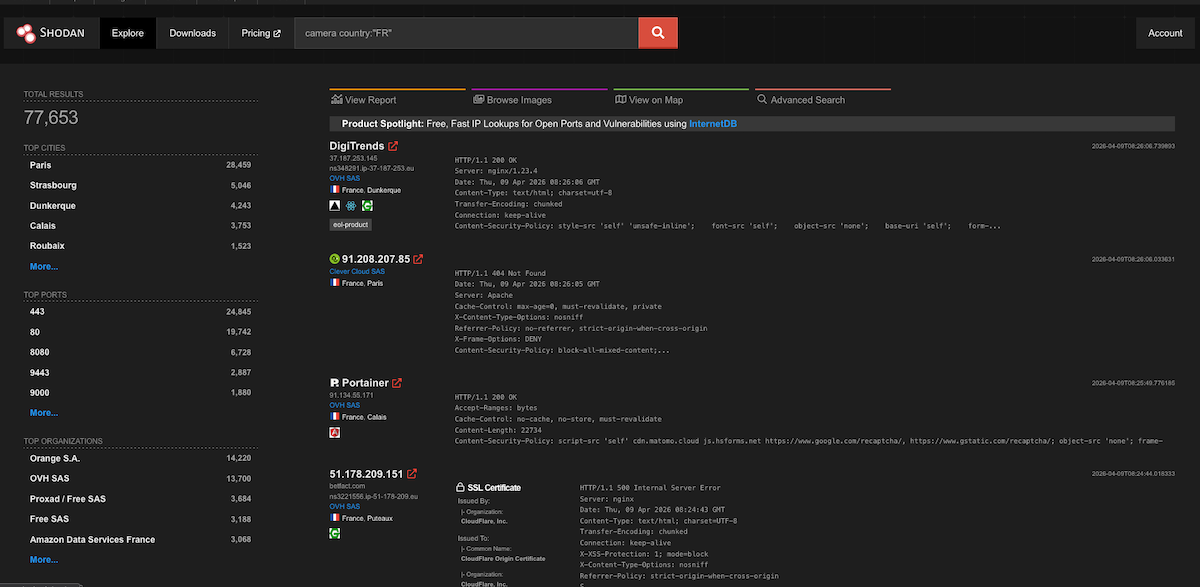The width and height of the screenshot is (1200, 587).
Task: Click the SSL Certificate padlock icon
Action: pos(460,488)
